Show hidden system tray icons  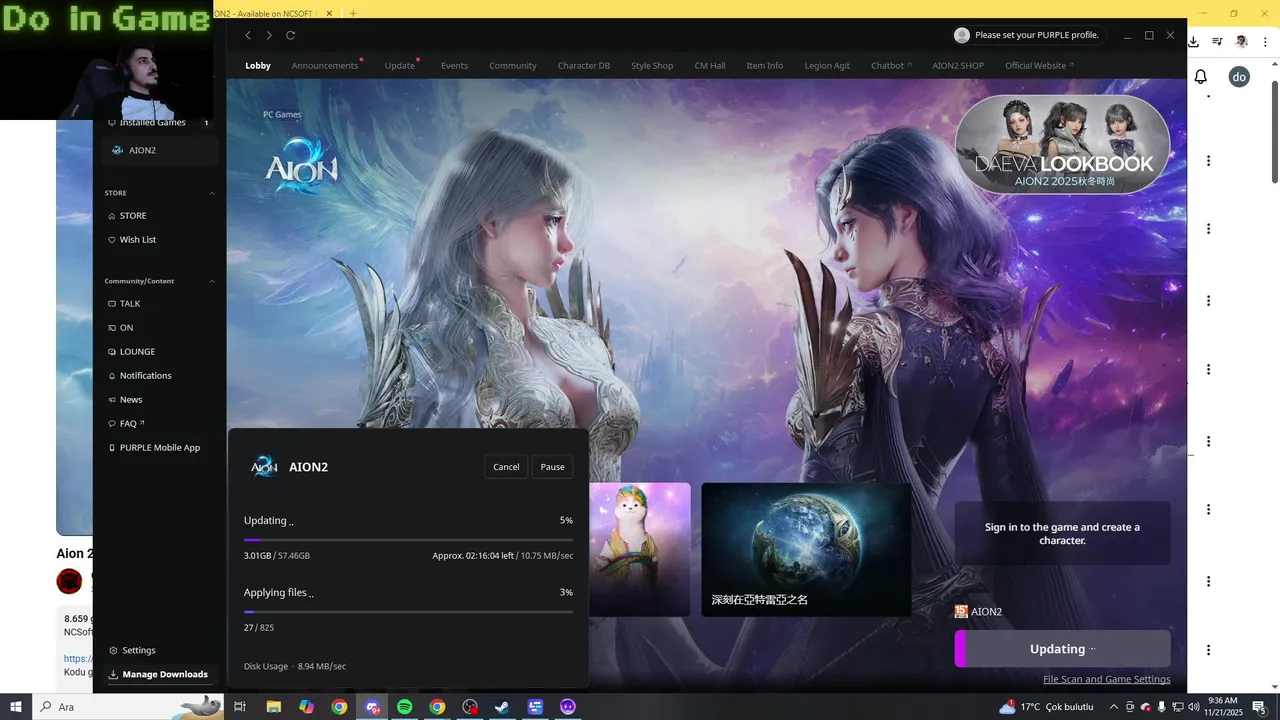click(x=1114, y=707)
